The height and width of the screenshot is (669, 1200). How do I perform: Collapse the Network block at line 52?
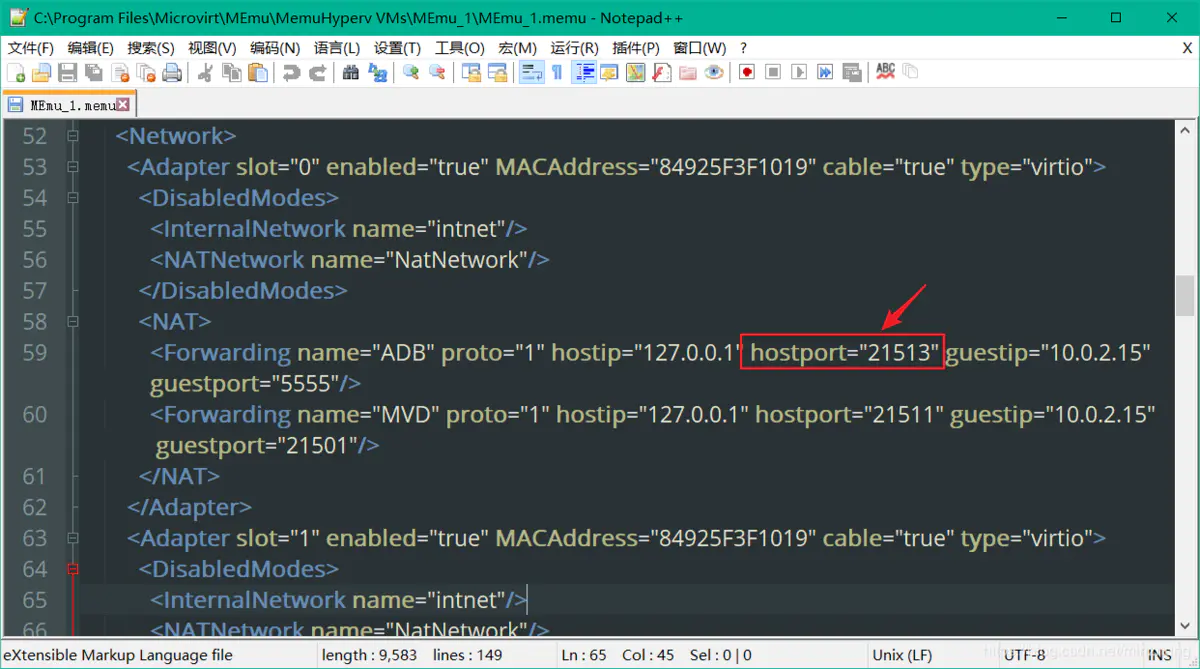(x=72, y=136)
